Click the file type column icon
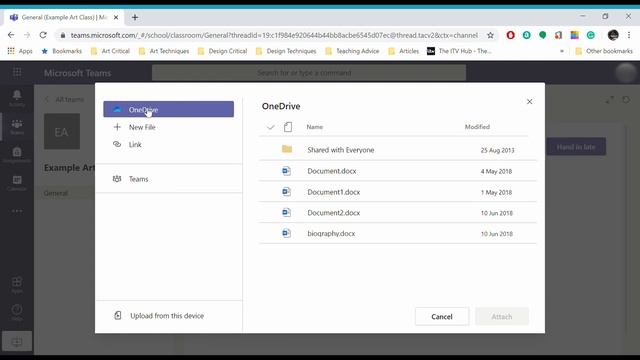This screenshot has height=360, width=640. (288, 127)
